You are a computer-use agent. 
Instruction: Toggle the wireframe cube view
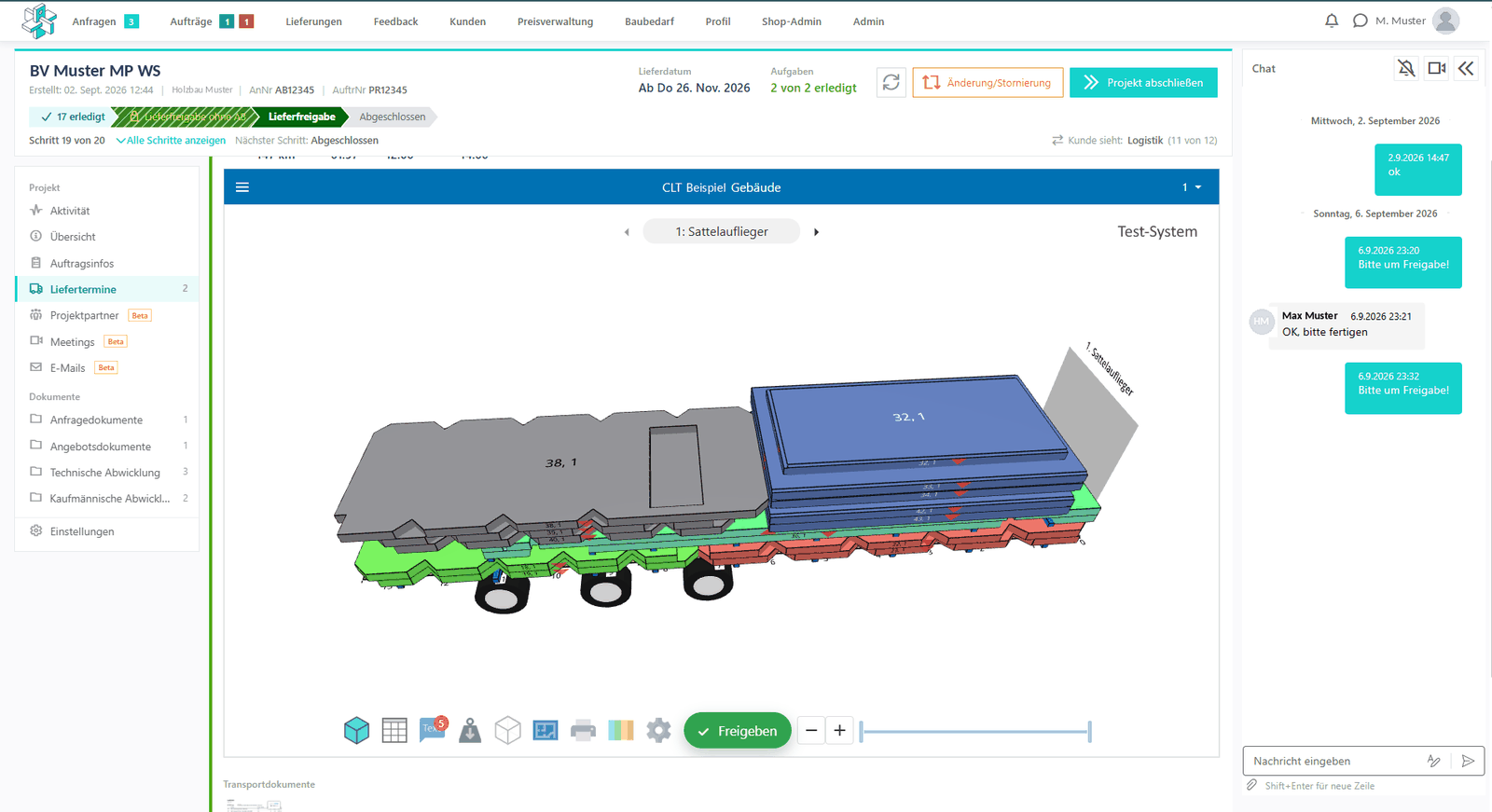pos(507,731)
